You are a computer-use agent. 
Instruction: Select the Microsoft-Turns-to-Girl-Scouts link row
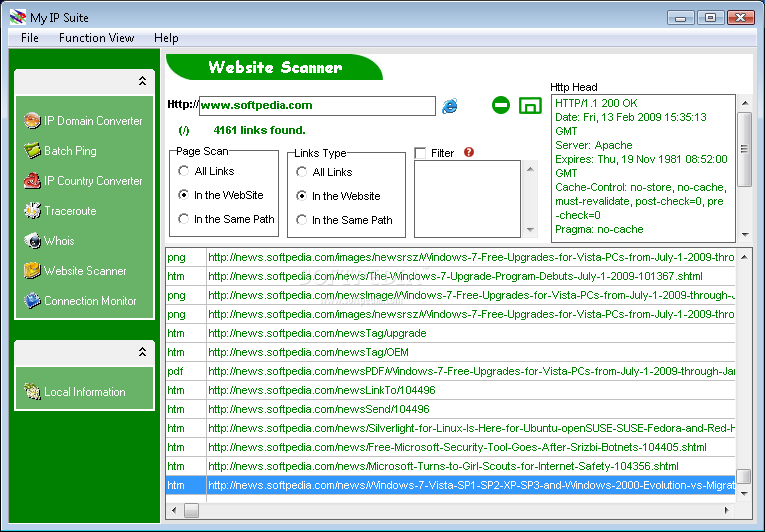pos(450,466)
